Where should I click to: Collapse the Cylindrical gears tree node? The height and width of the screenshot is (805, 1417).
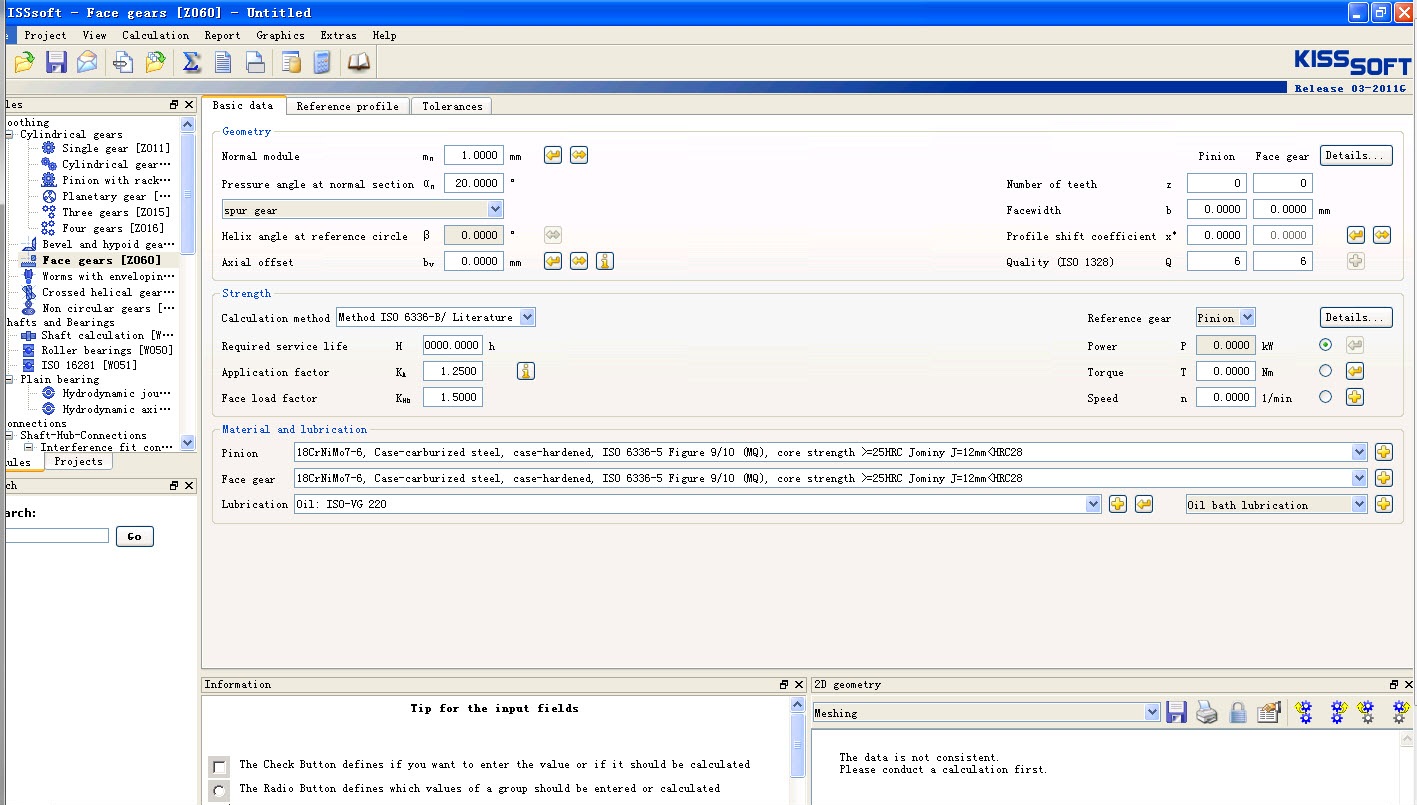tap(11, 134)
